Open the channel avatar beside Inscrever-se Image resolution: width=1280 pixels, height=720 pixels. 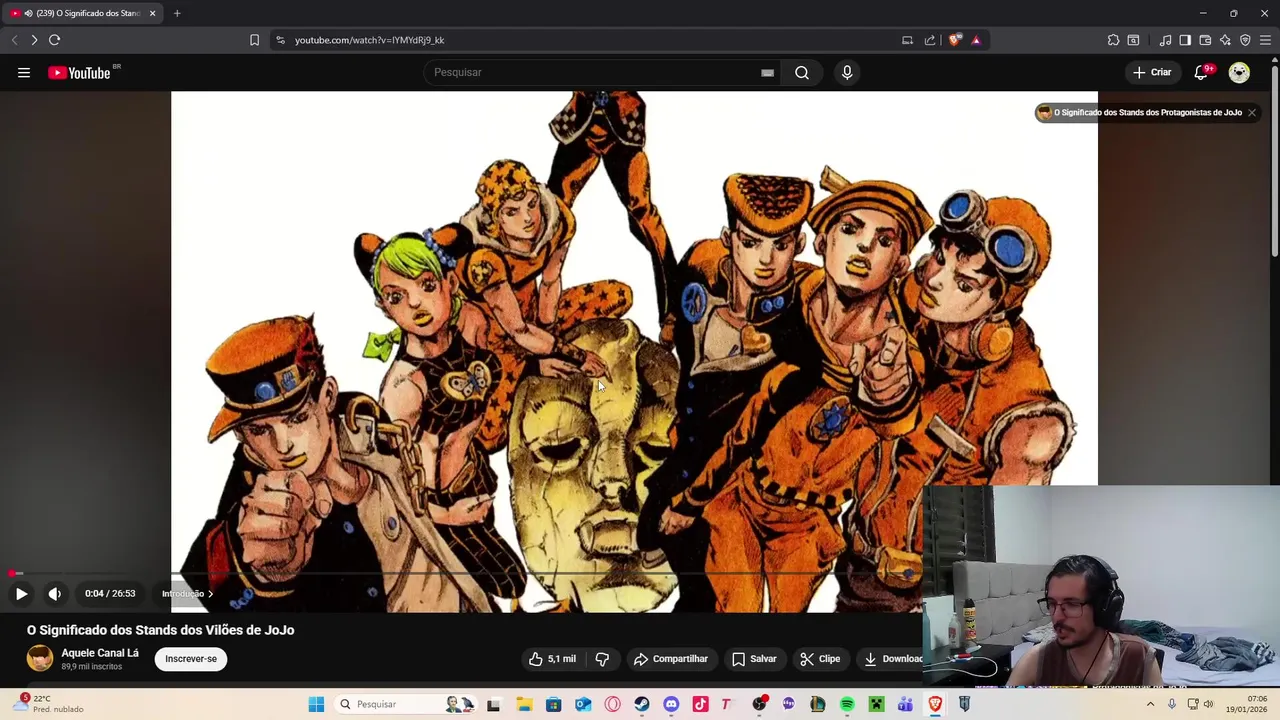click(40, 658)
